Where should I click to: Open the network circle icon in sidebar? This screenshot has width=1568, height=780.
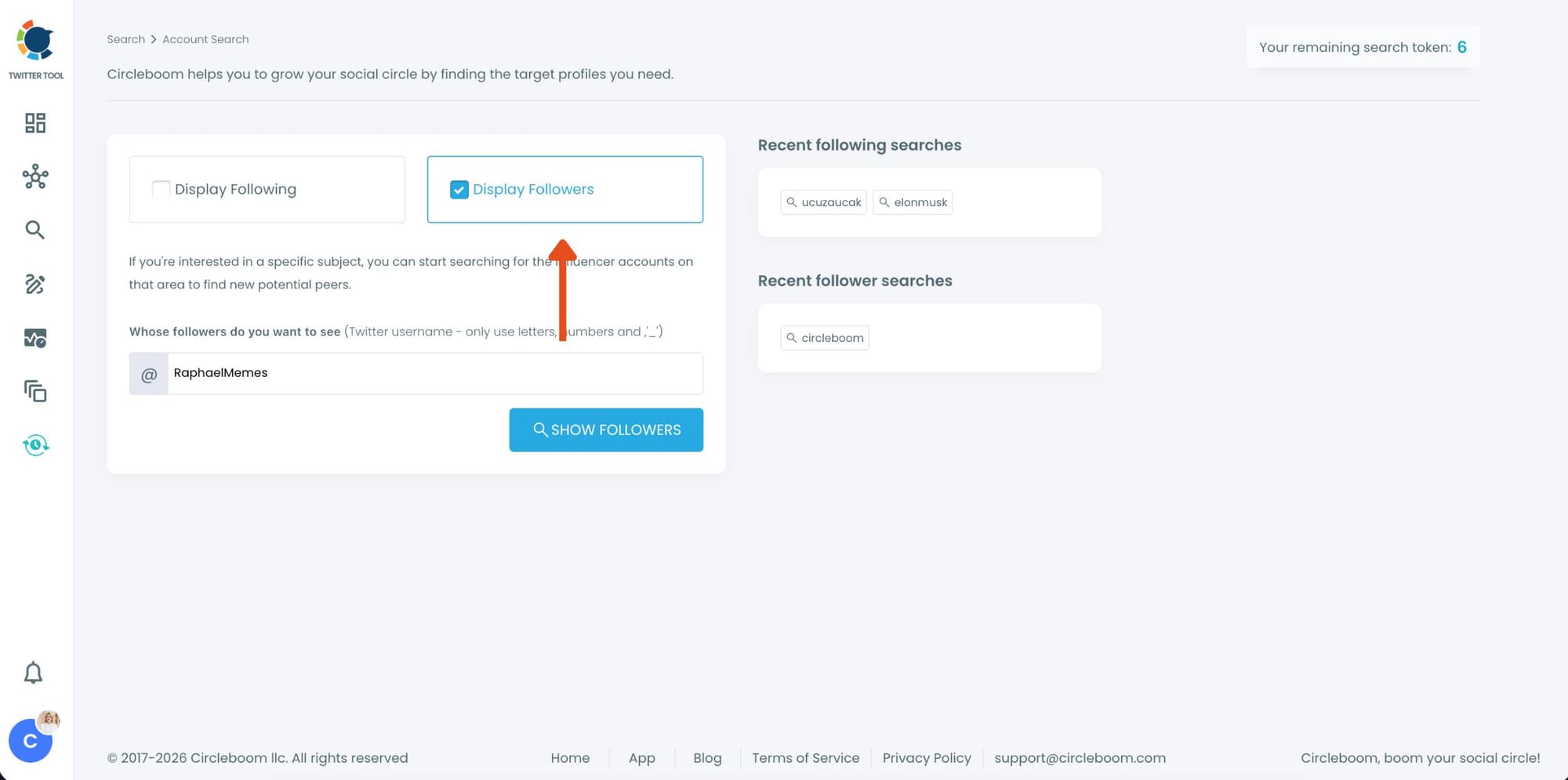pos(35,176)
